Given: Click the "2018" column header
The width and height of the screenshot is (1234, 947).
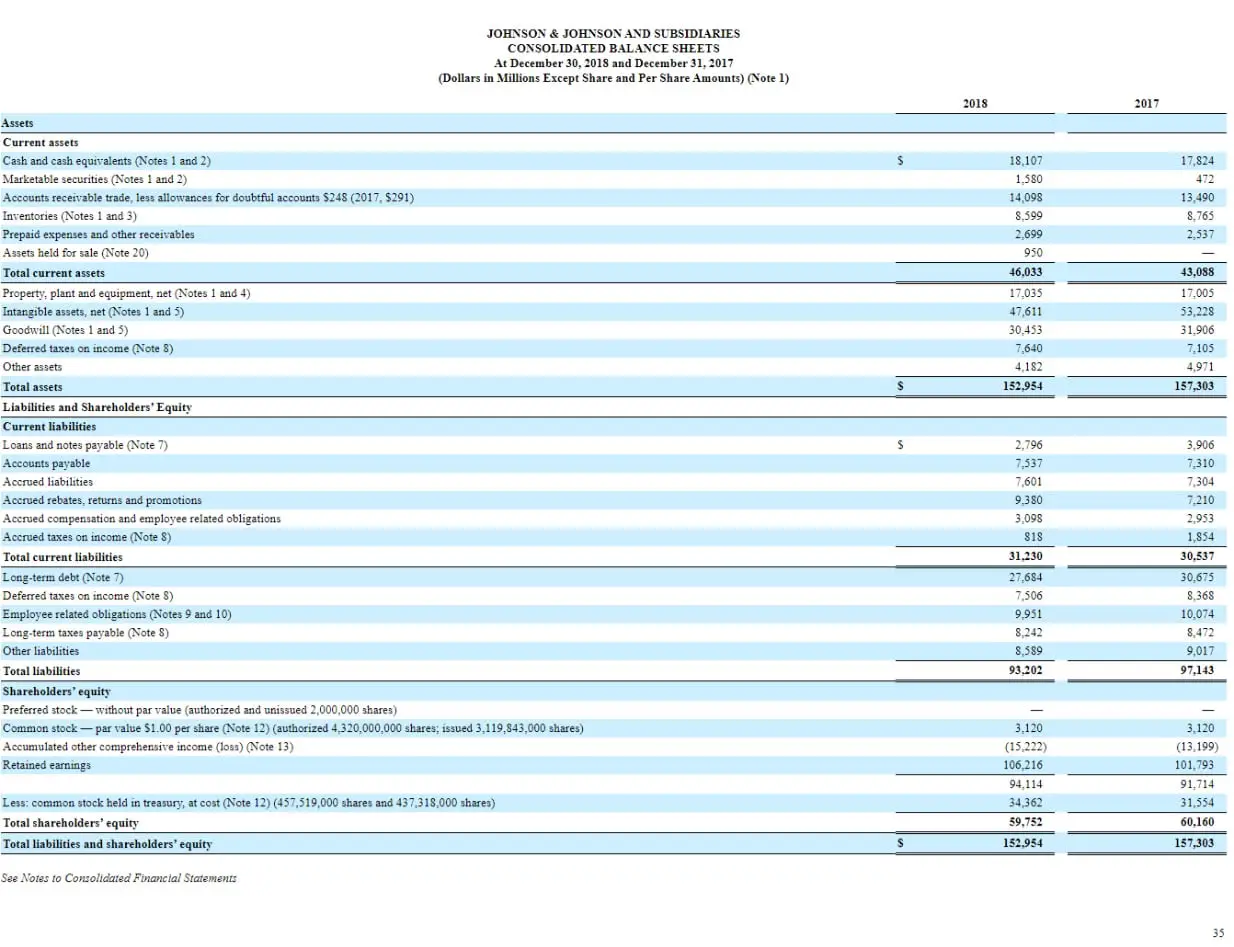Looking at the screenshot, I should click(974, 103).
